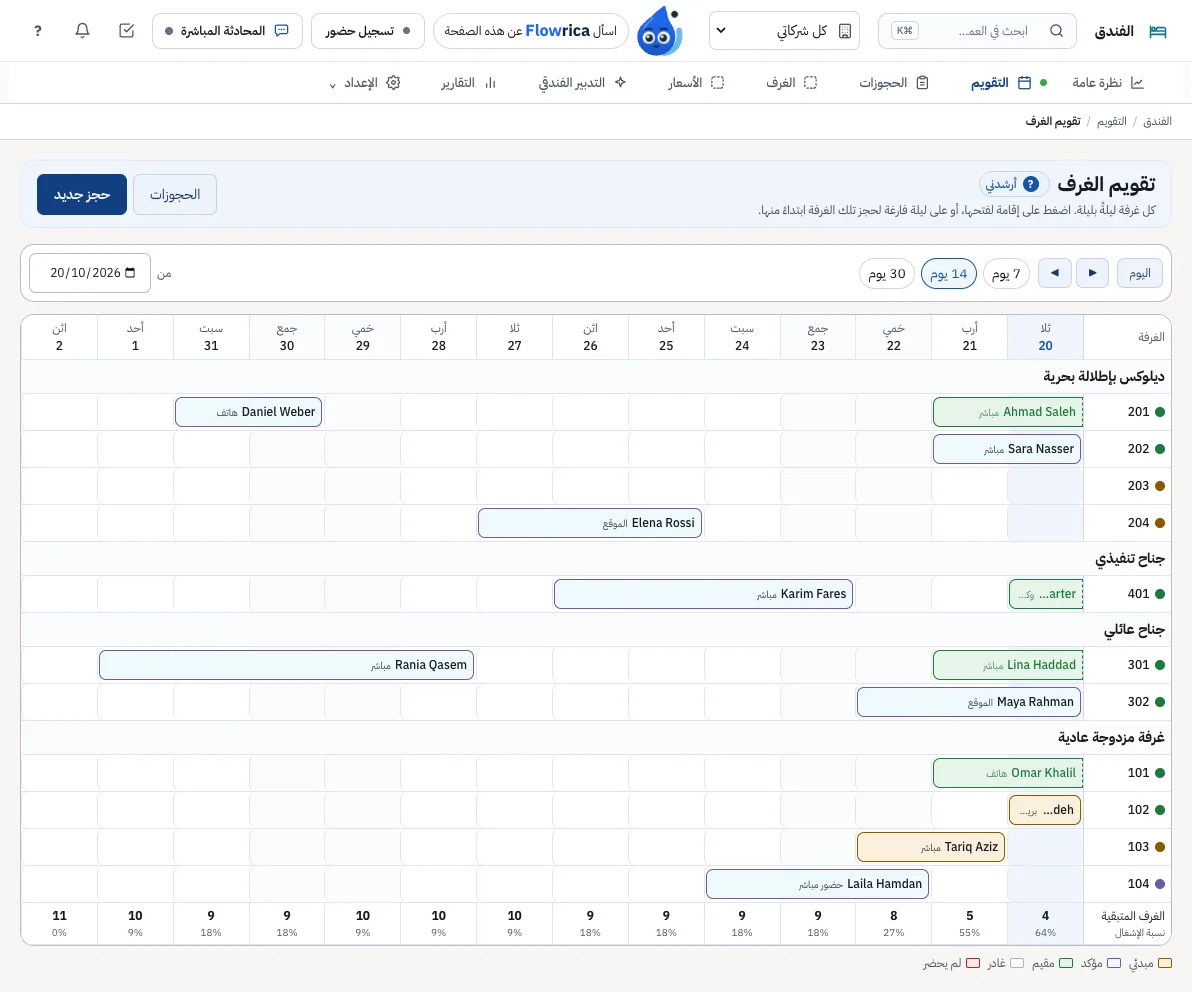Click the لم يحضر legend color swatch
The height and width of the screenshot is (992, 1192).
click(973, 963)
